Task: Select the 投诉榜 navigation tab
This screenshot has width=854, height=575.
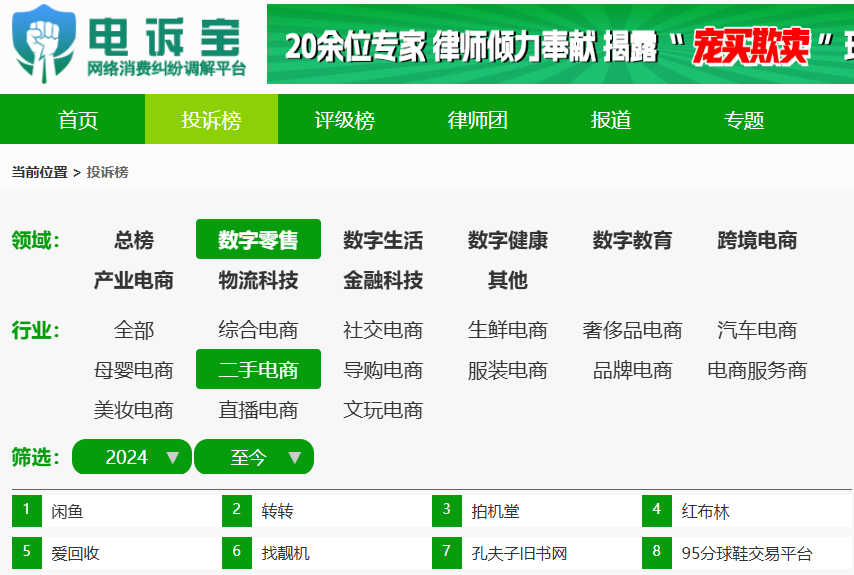Action: pos(211,119)
